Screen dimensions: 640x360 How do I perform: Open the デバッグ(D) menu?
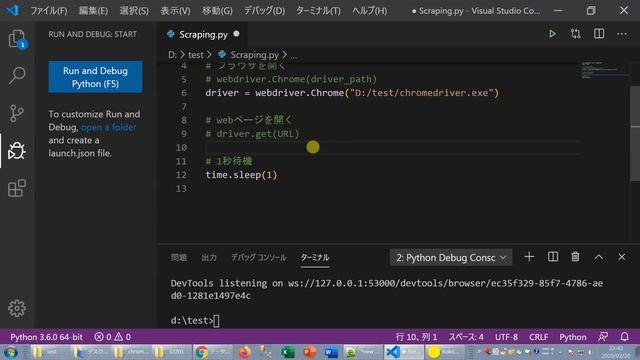tap(264, 11)
